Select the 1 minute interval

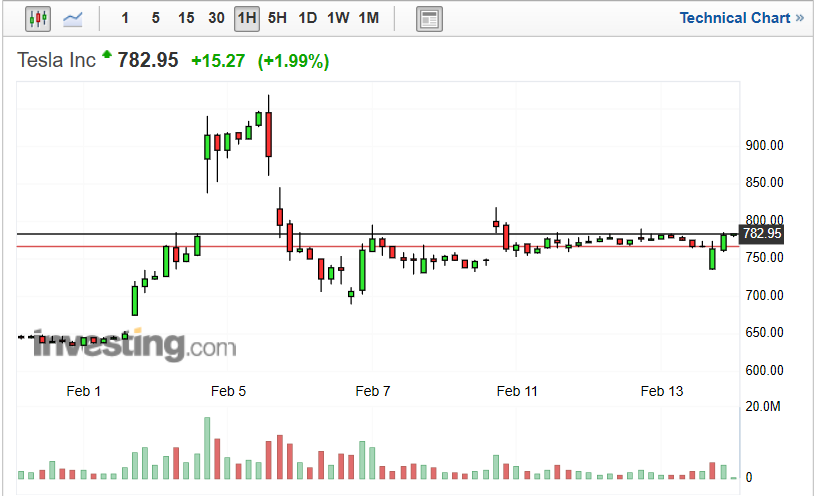click(124, 18)
